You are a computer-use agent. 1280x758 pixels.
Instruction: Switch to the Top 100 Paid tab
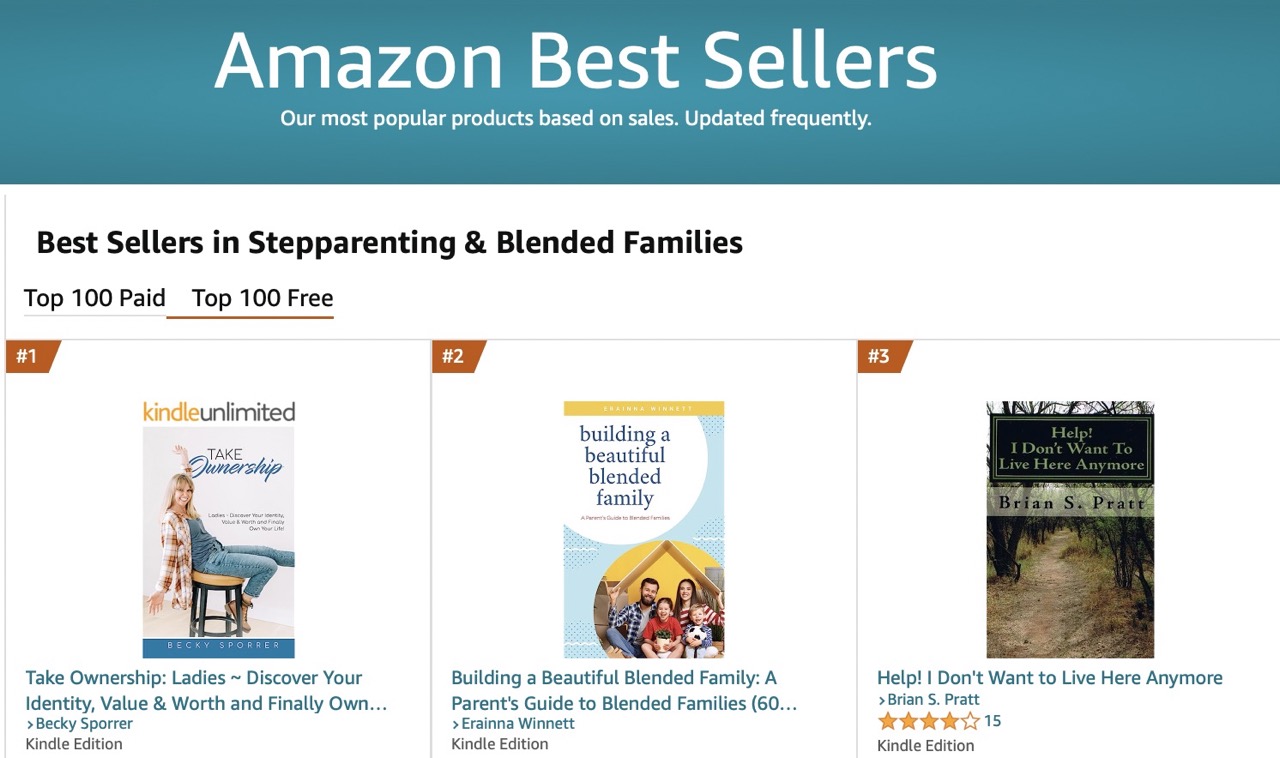tap(95, 298)
